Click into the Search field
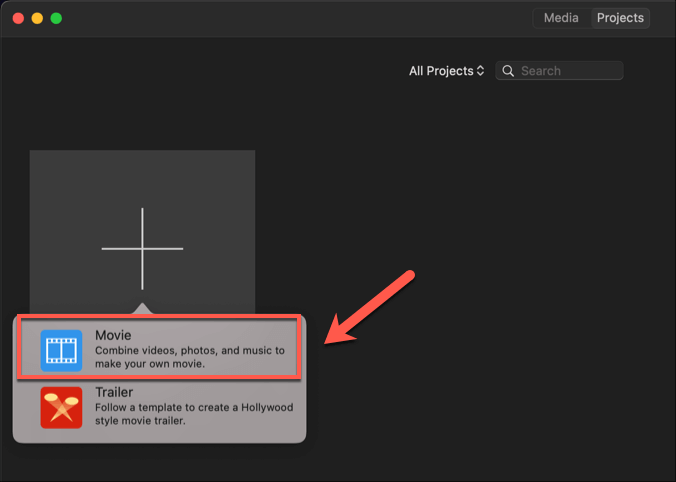The height and width of the screenshot is (482, 676). pyautogui.click(x=559, y=71)
